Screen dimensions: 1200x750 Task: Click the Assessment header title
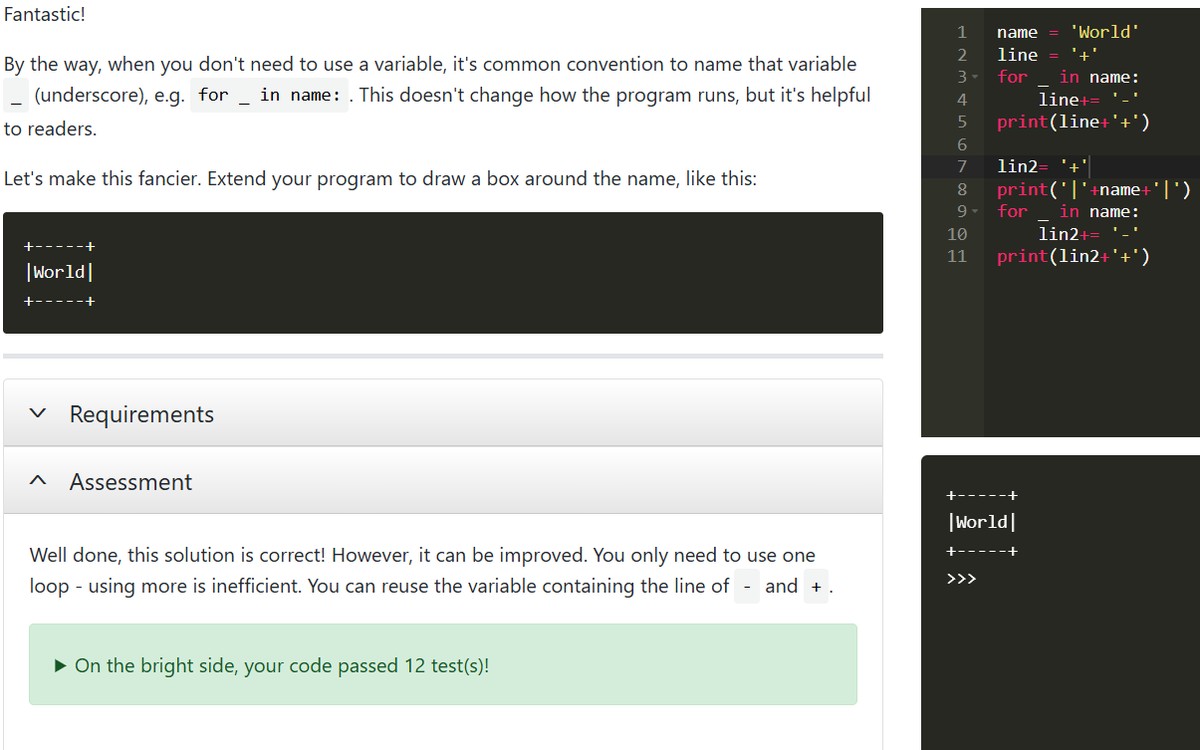point(130,482)
